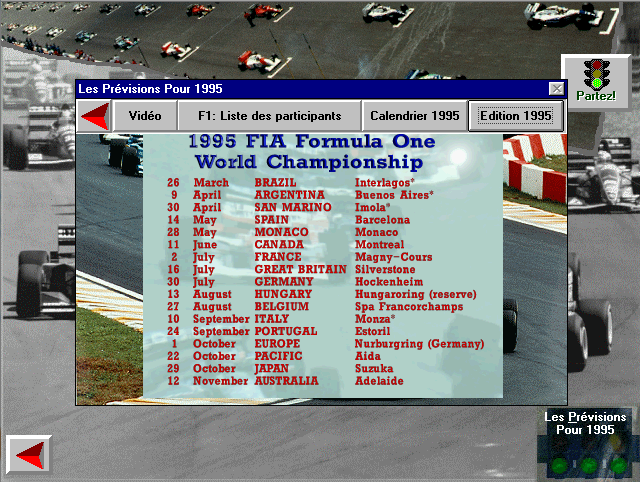The width and height of the screenshot is (640, 482).
Task: Click the Adelaide circuit name
Action: [379, 381]
